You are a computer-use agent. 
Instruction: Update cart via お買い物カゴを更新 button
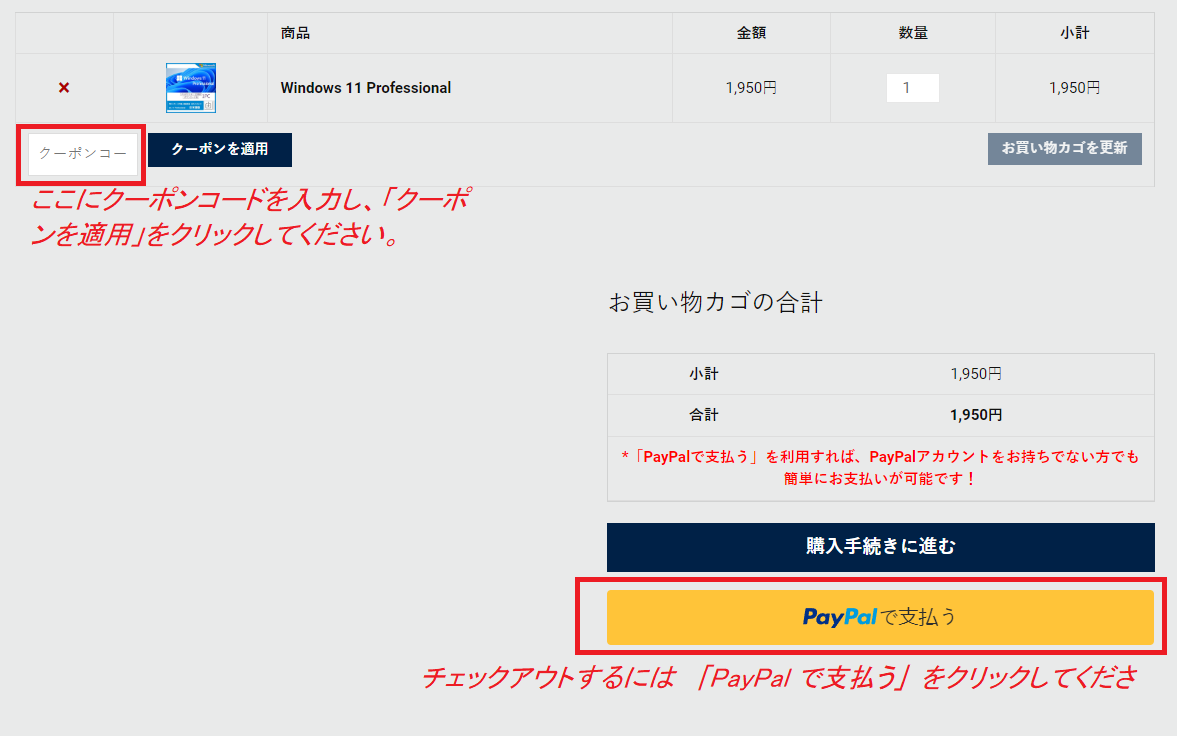1064,148
